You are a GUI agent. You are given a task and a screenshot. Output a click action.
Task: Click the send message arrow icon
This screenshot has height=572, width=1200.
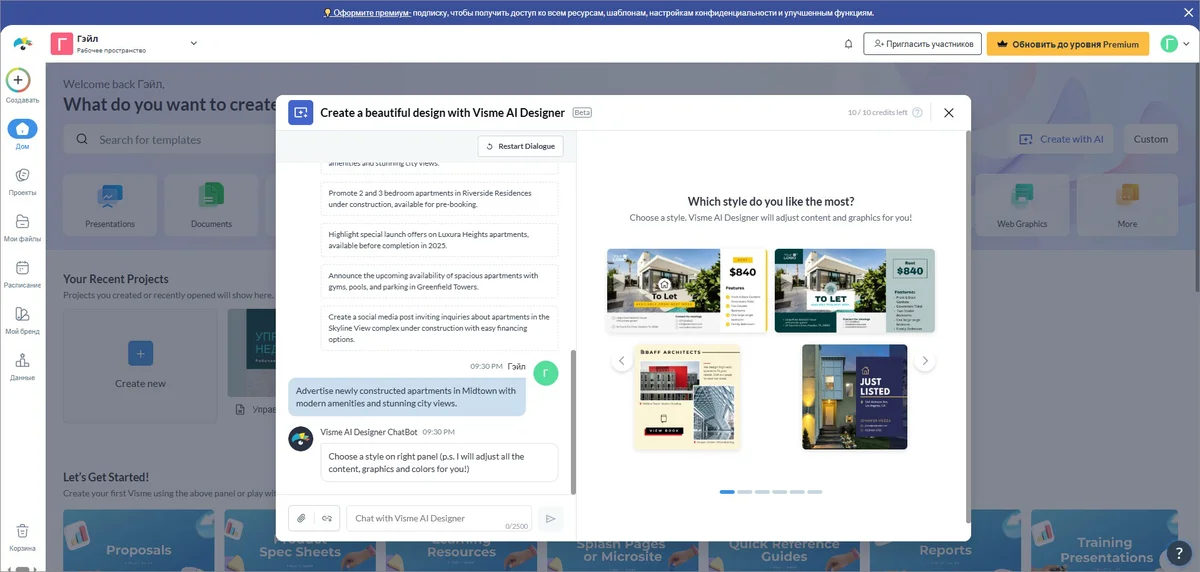coord(549,518)
